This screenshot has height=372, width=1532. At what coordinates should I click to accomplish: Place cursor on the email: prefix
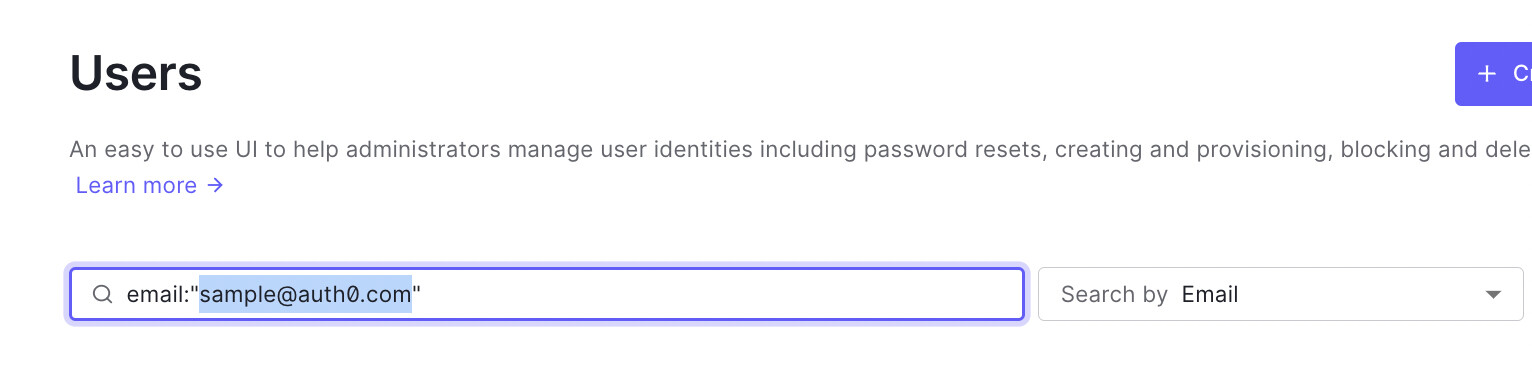158,294
